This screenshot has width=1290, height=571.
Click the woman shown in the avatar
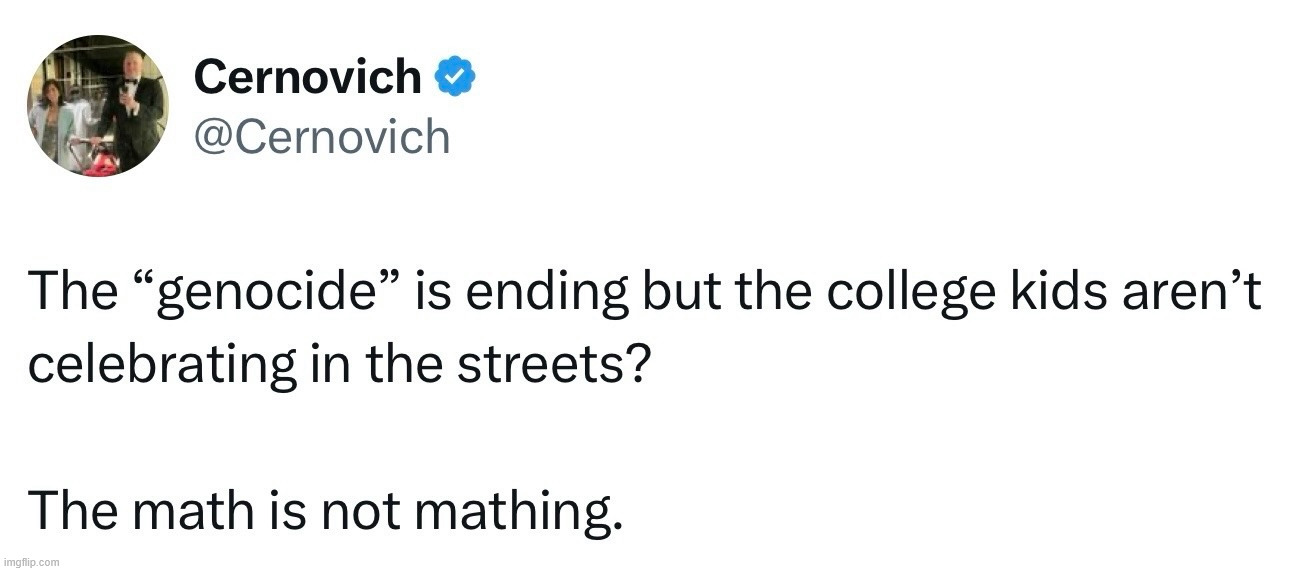click(x=53, y=115)
